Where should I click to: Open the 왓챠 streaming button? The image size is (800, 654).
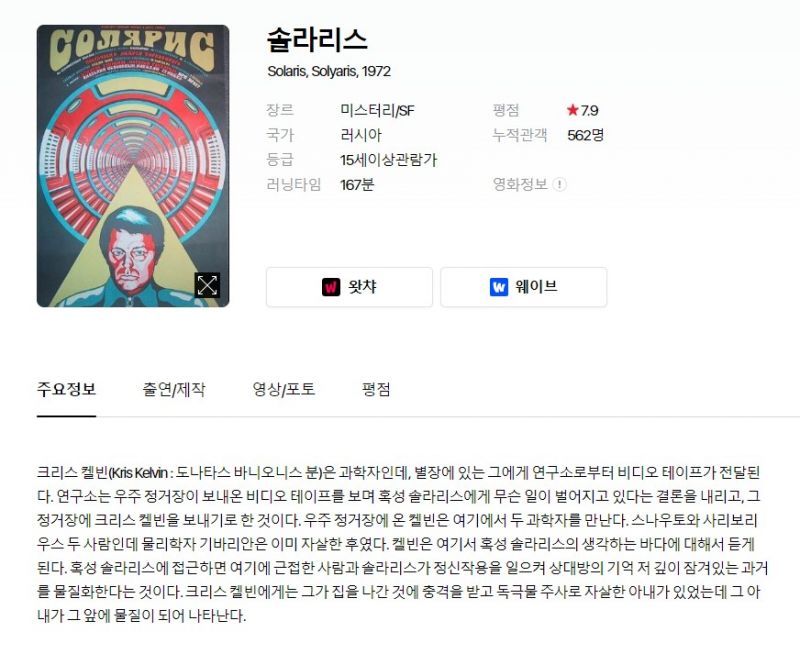pos(349,287)
